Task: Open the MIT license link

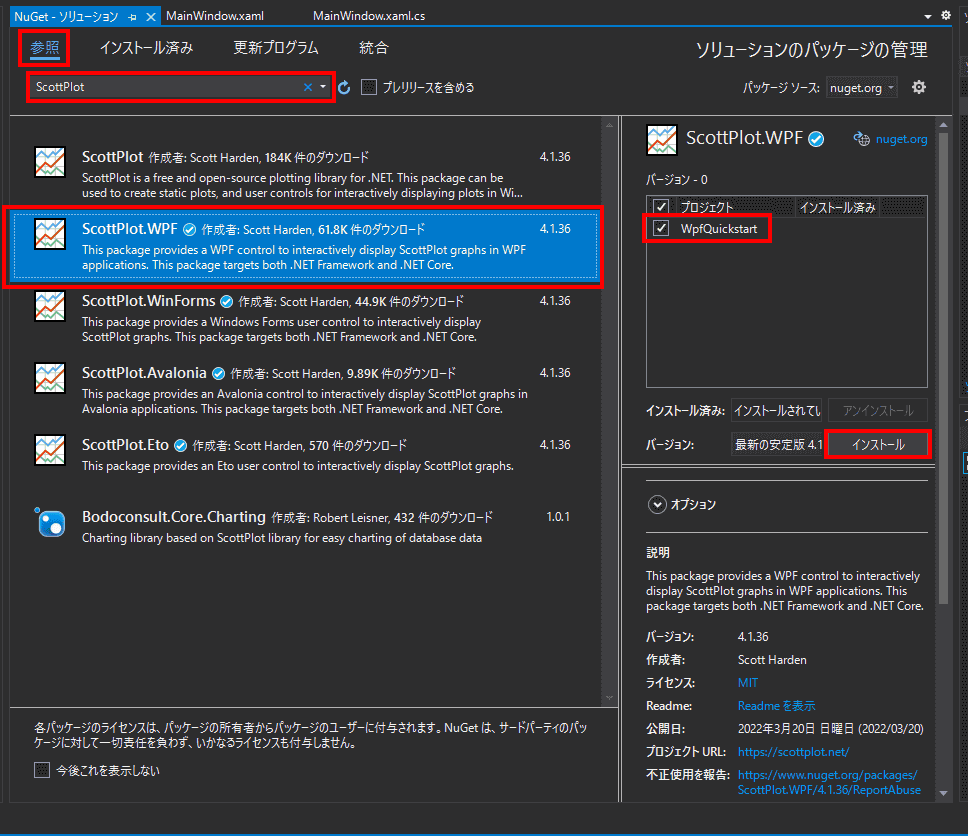Action: point(748,683)
